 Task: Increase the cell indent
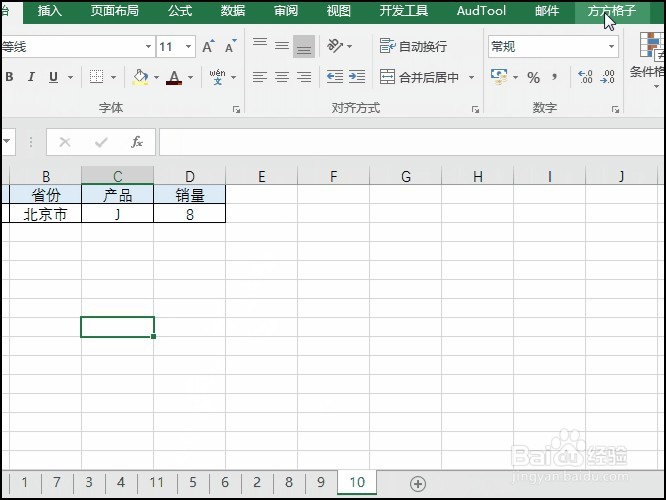pos(357,77)
